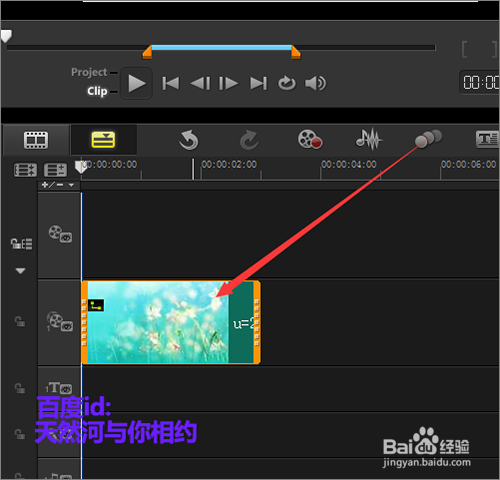Undo the last action
500x480 pixels.
click(189, 140)
